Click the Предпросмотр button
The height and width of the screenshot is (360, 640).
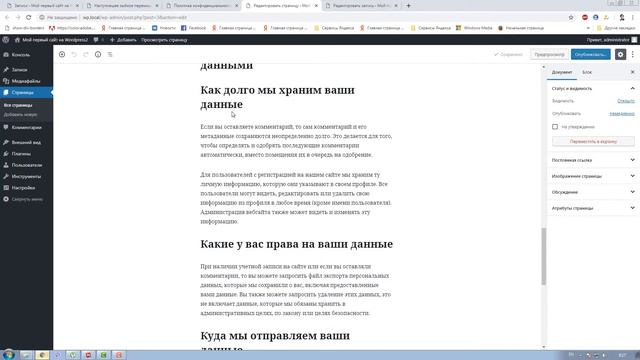pyautogui.click(x=549, y=54)
